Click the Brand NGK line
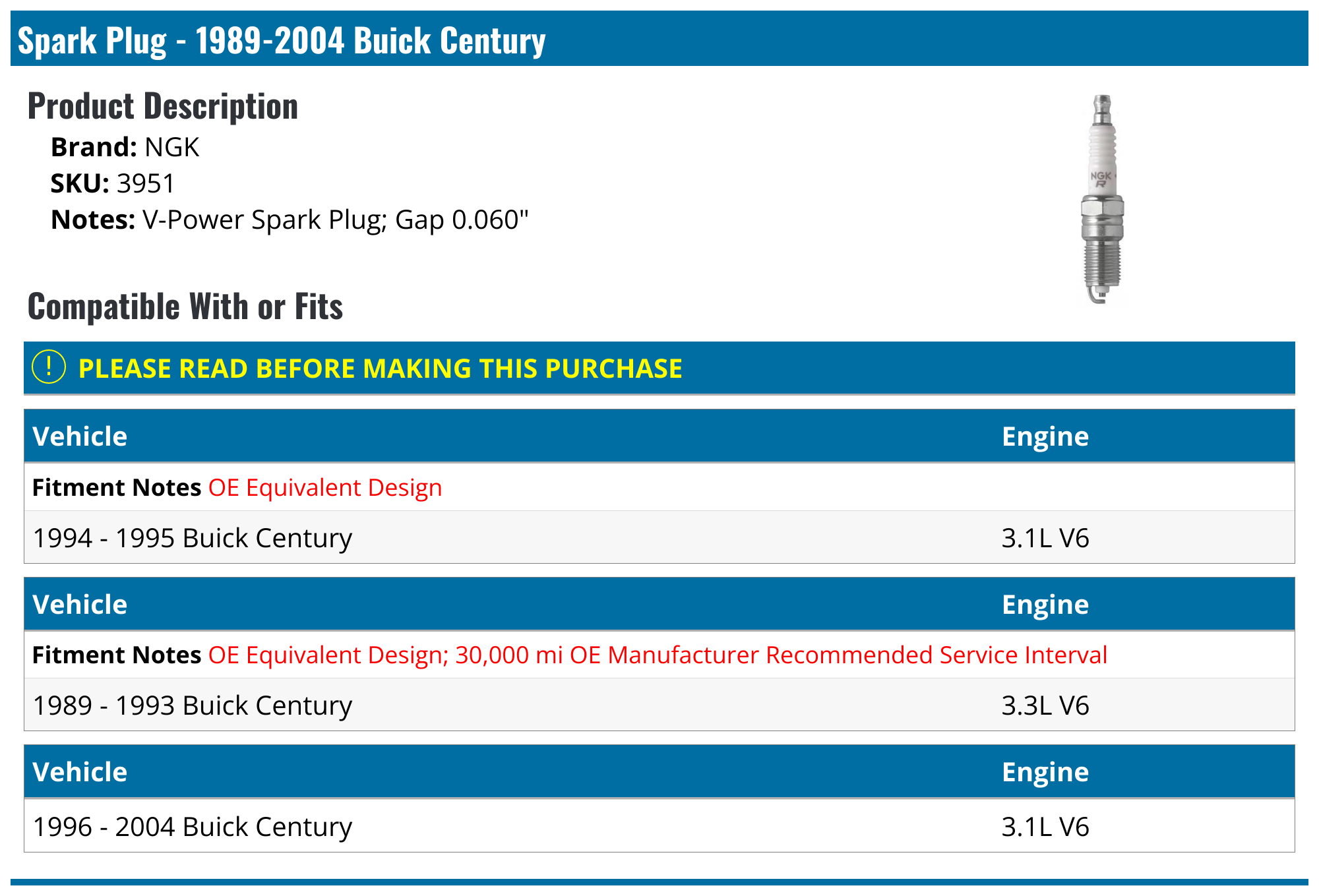Screen dimensions: 1319x896 click(x=125, y=147)
